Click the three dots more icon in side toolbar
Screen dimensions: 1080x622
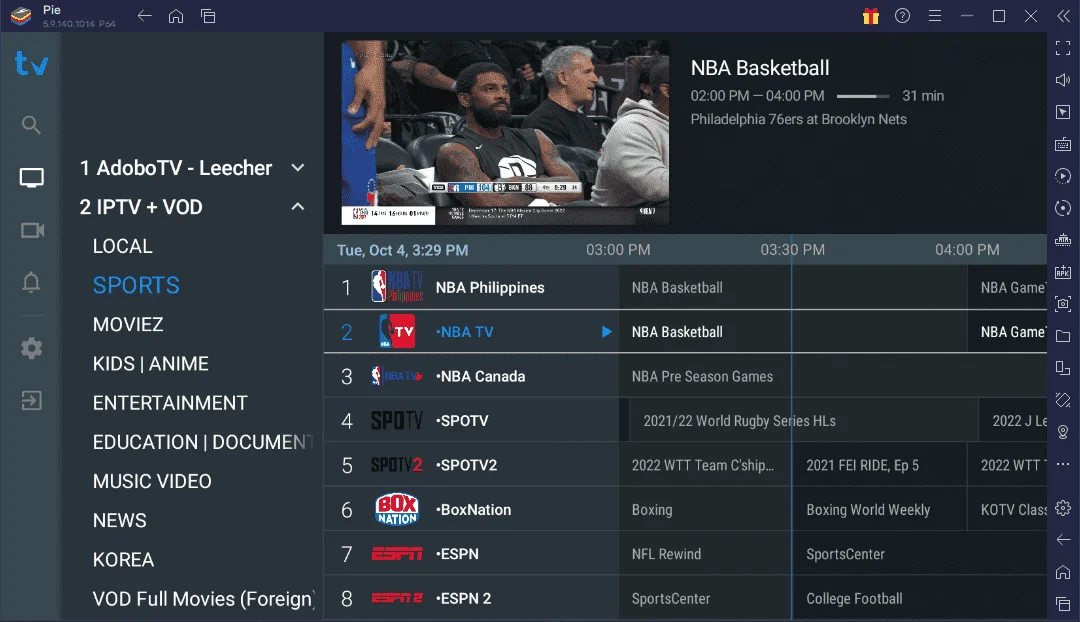click(x=1063, y=464)
